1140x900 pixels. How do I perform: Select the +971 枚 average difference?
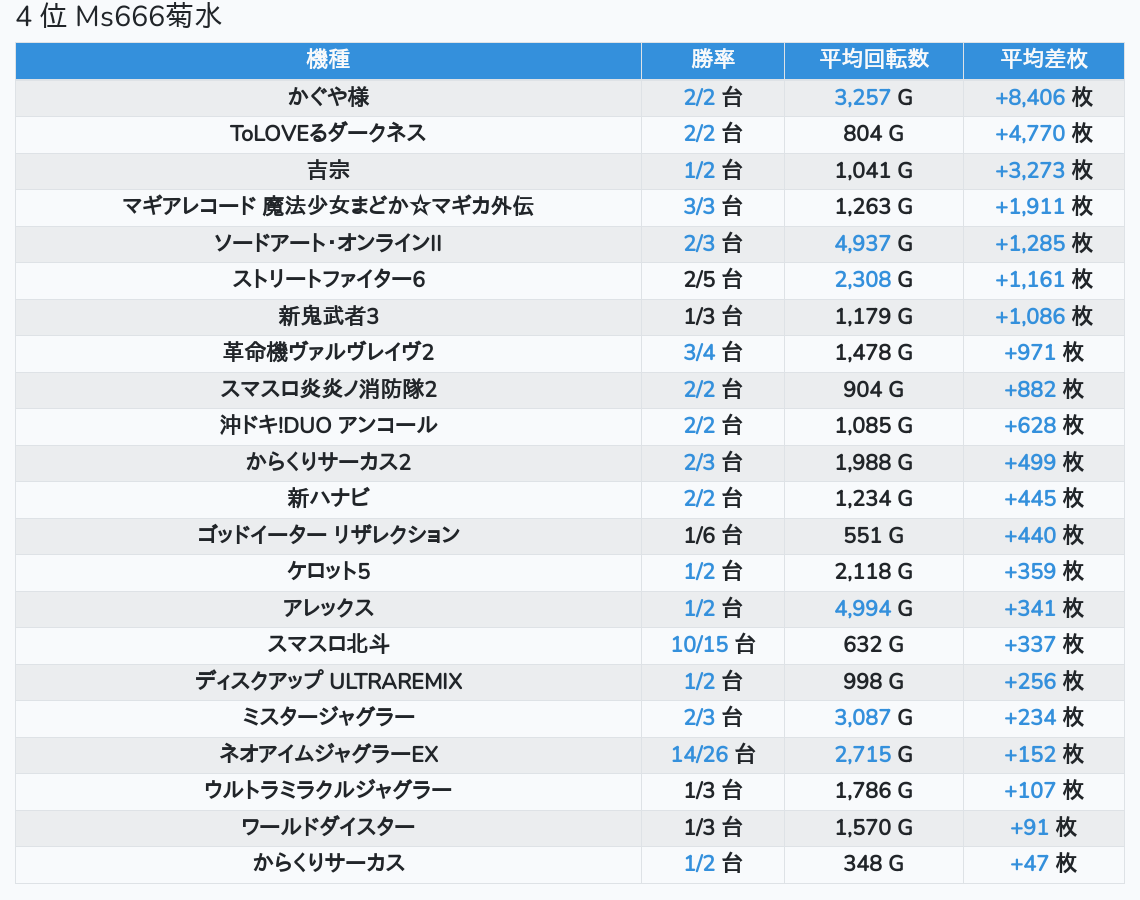tap(1043, 353)
